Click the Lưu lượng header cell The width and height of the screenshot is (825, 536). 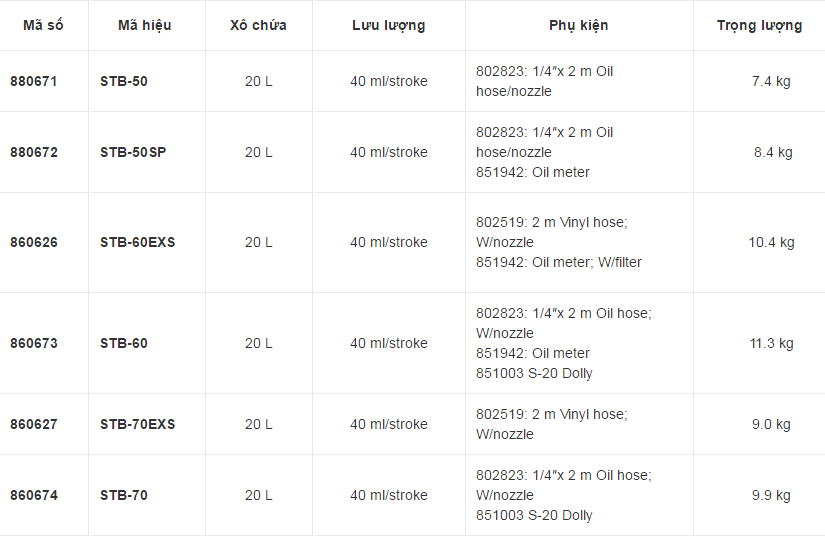point(389,26)
